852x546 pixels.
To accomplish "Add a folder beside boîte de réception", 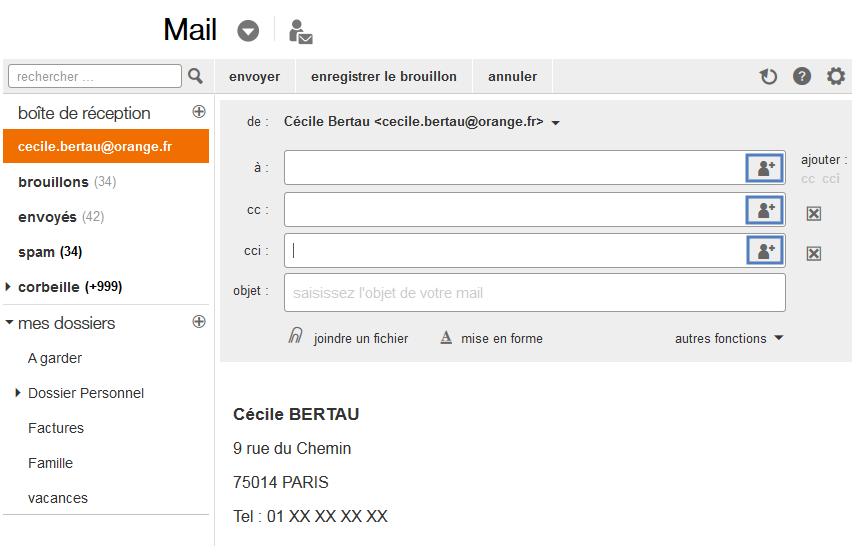I will (x=199, y=112).
